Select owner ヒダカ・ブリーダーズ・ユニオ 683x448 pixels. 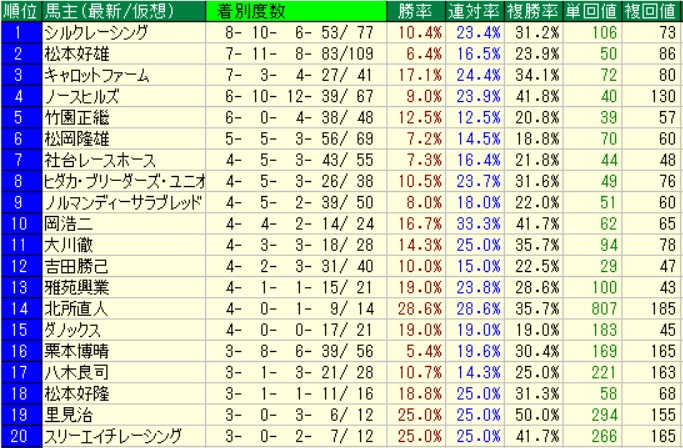click(x=125, y=181)
